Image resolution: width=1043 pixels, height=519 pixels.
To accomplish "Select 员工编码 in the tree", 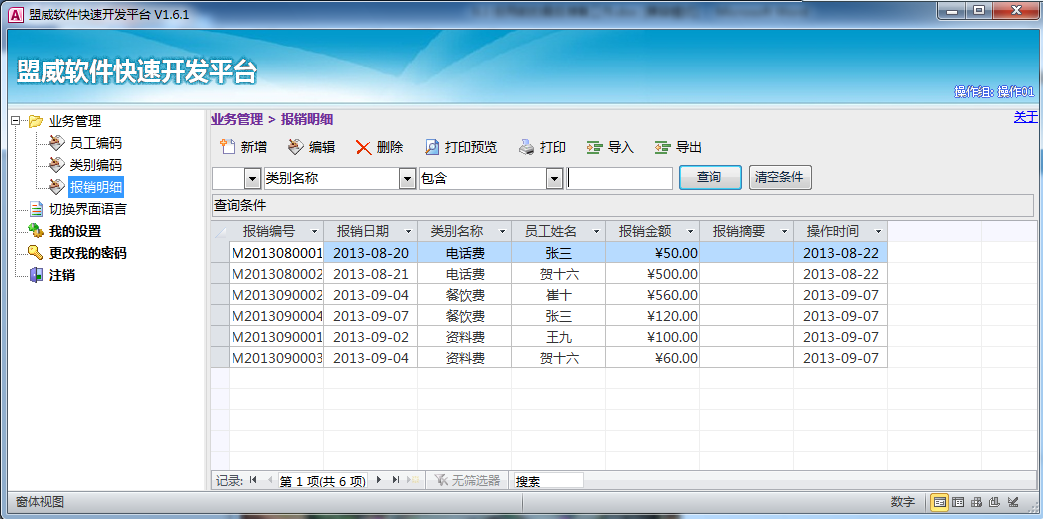I will tap(96, 143).
